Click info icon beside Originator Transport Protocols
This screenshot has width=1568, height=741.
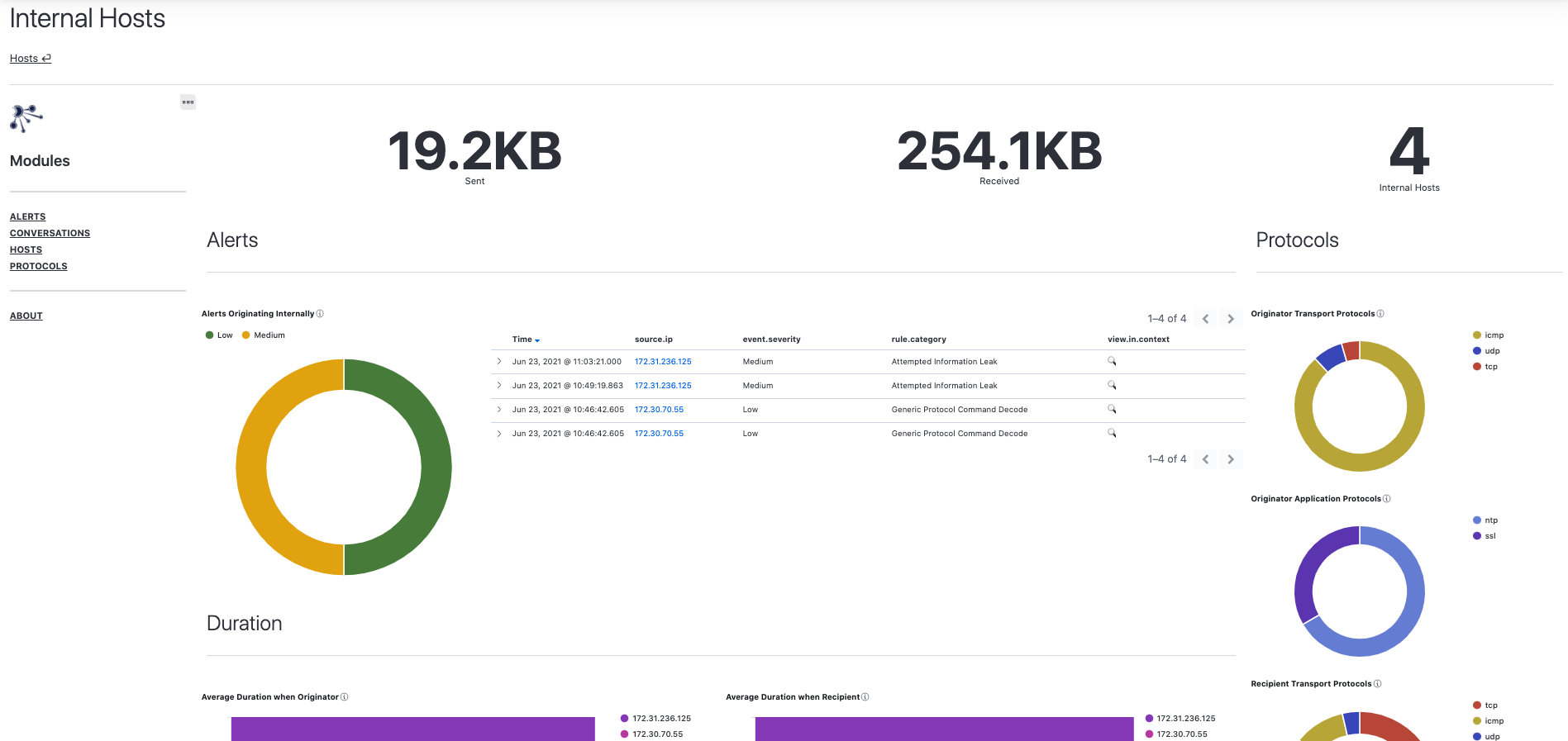click(1380, 314)
